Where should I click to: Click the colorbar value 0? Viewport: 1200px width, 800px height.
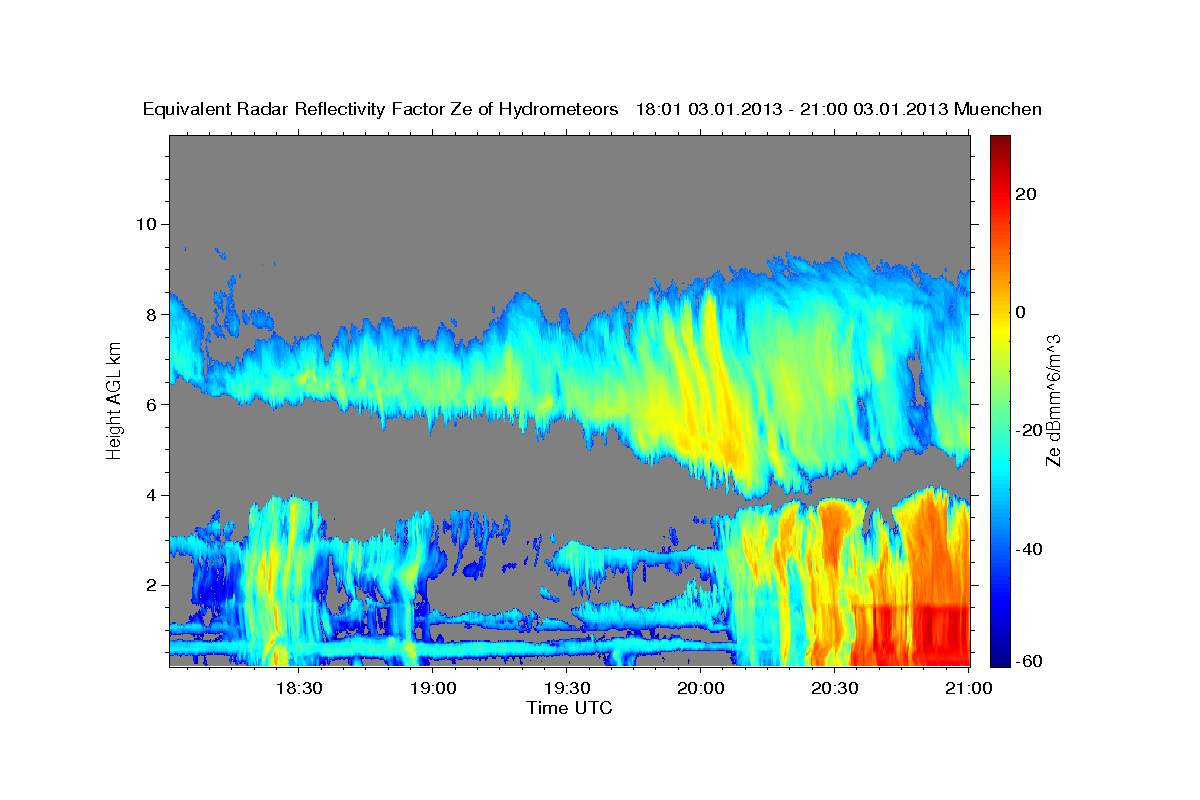[1021, 312]
